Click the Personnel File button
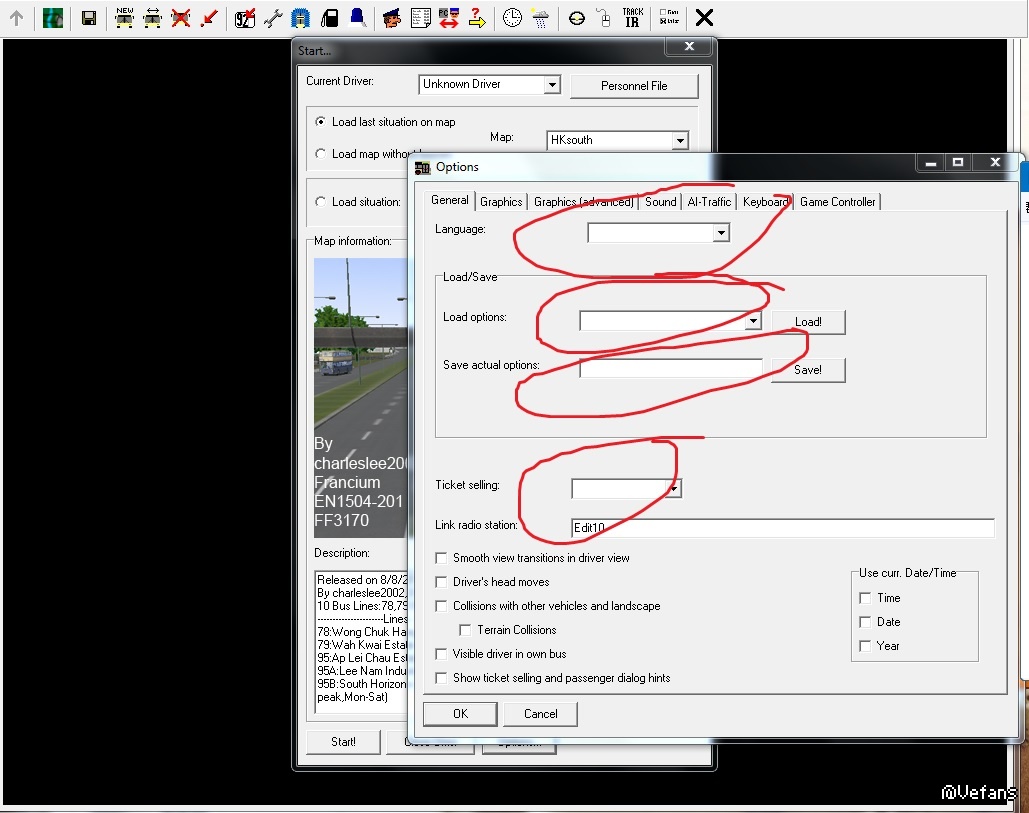Screen dimensions: 1029x813 [634, 86]
